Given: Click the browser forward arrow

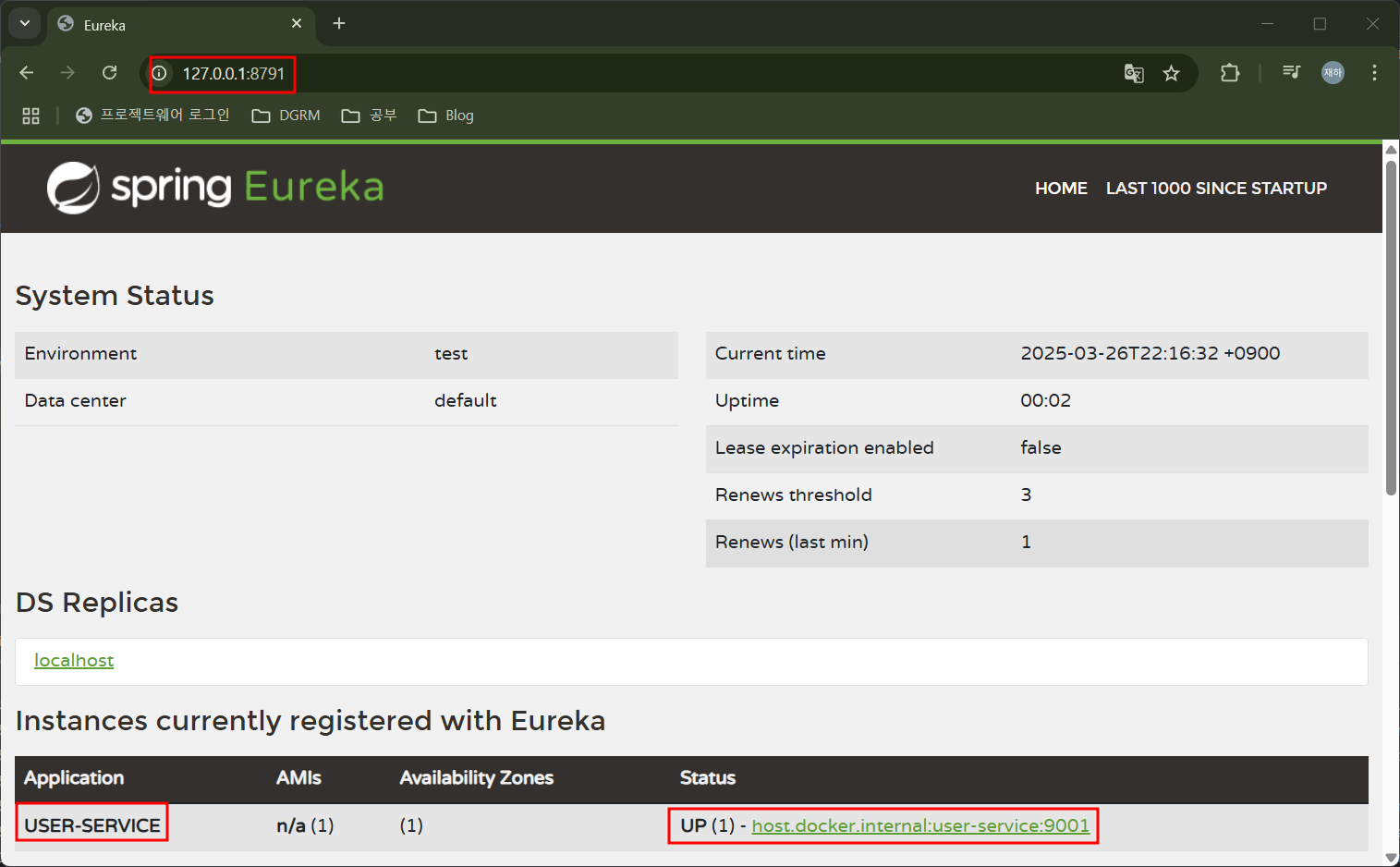Looking at the screenshot, I should pyautogui.click(x=67, y=73).
